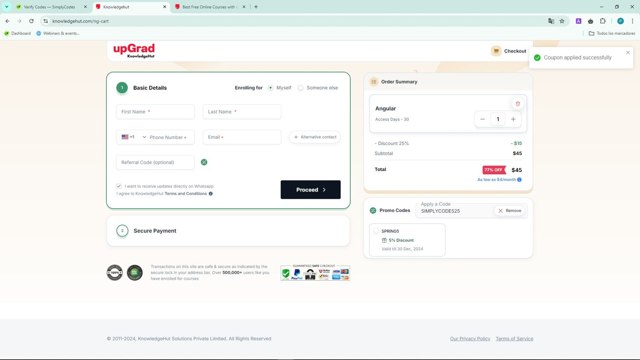Open country code dropdown +1
The width and height of the screenshot is (640, 360).
[133, 137]
